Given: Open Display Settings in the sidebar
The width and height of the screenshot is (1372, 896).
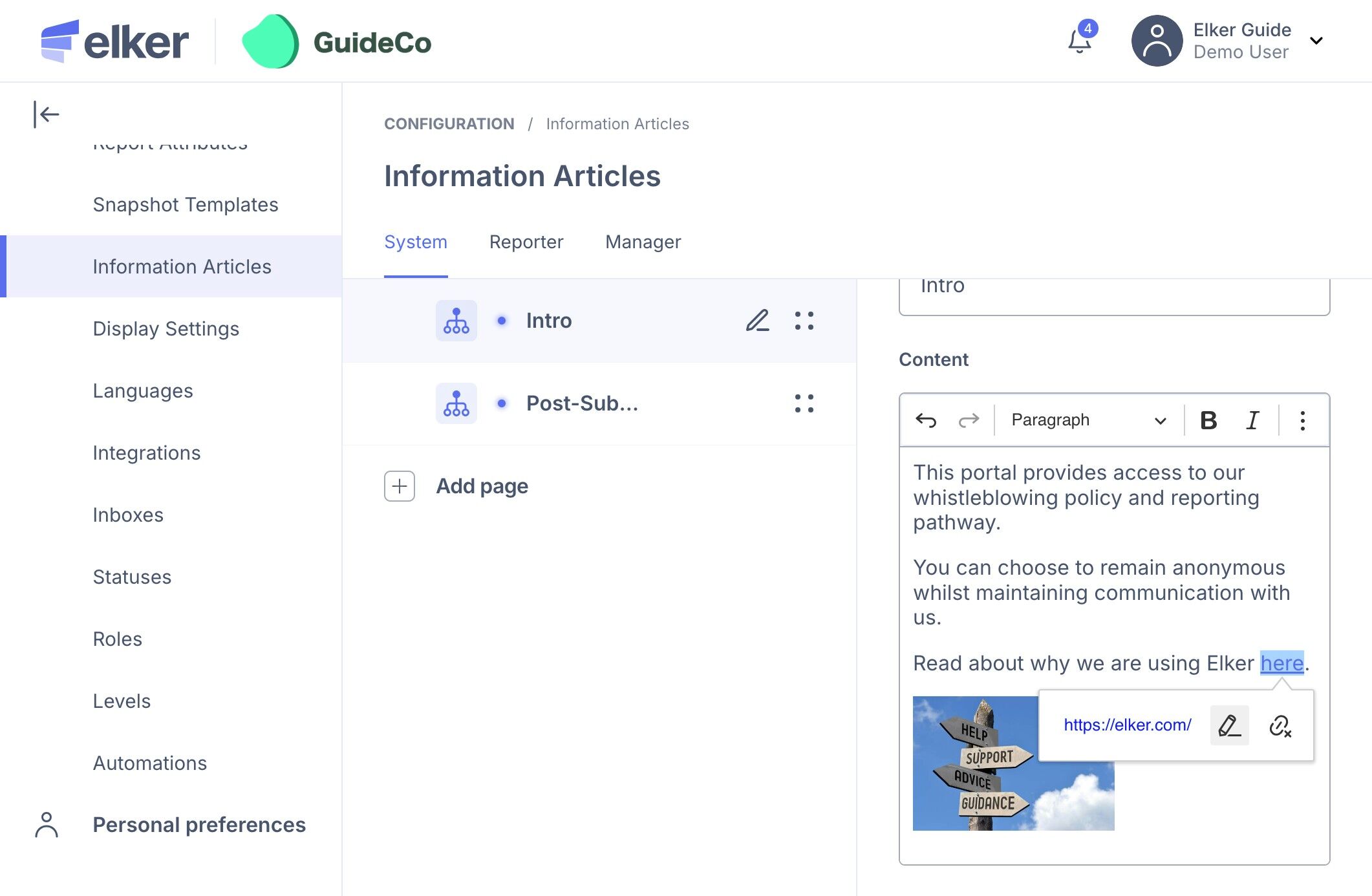Looking at the screenshot, I should pos(166,328).
